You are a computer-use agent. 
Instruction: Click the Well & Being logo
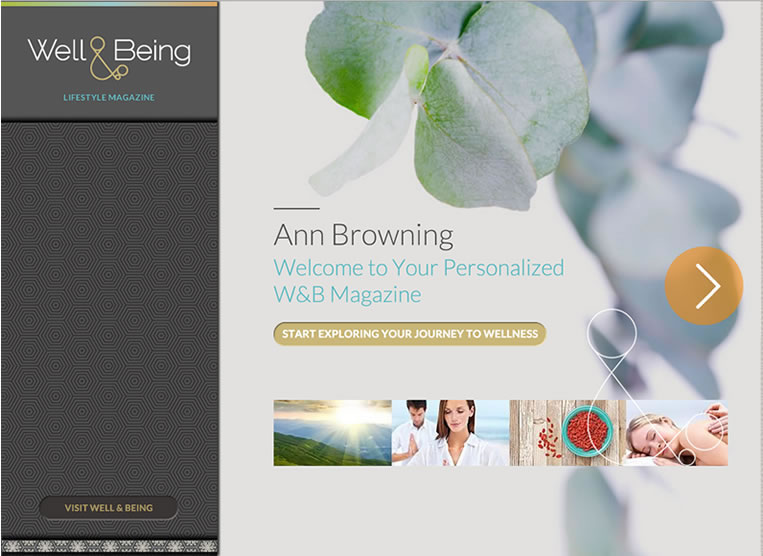(x=109, y=57)
